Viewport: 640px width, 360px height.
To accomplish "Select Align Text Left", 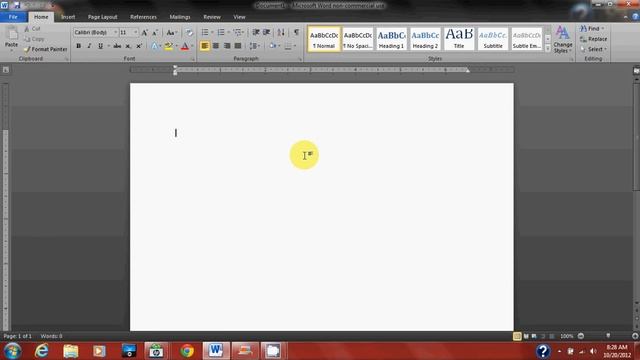I will coord(204,46).
